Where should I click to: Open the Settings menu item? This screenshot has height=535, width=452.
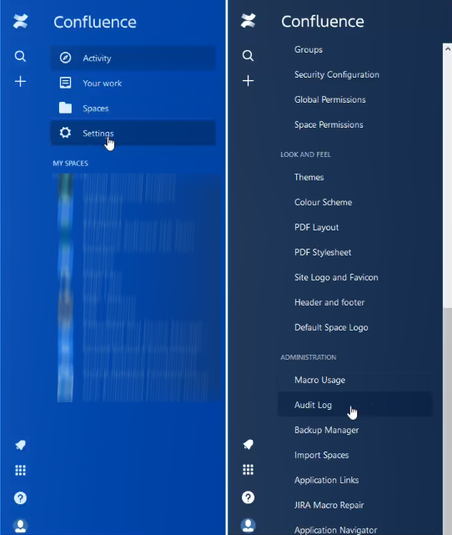[133, 133]
